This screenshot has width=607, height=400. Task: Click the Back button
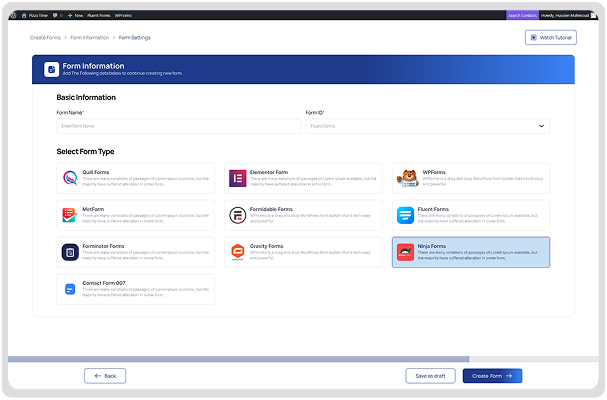tap(105, 376)
